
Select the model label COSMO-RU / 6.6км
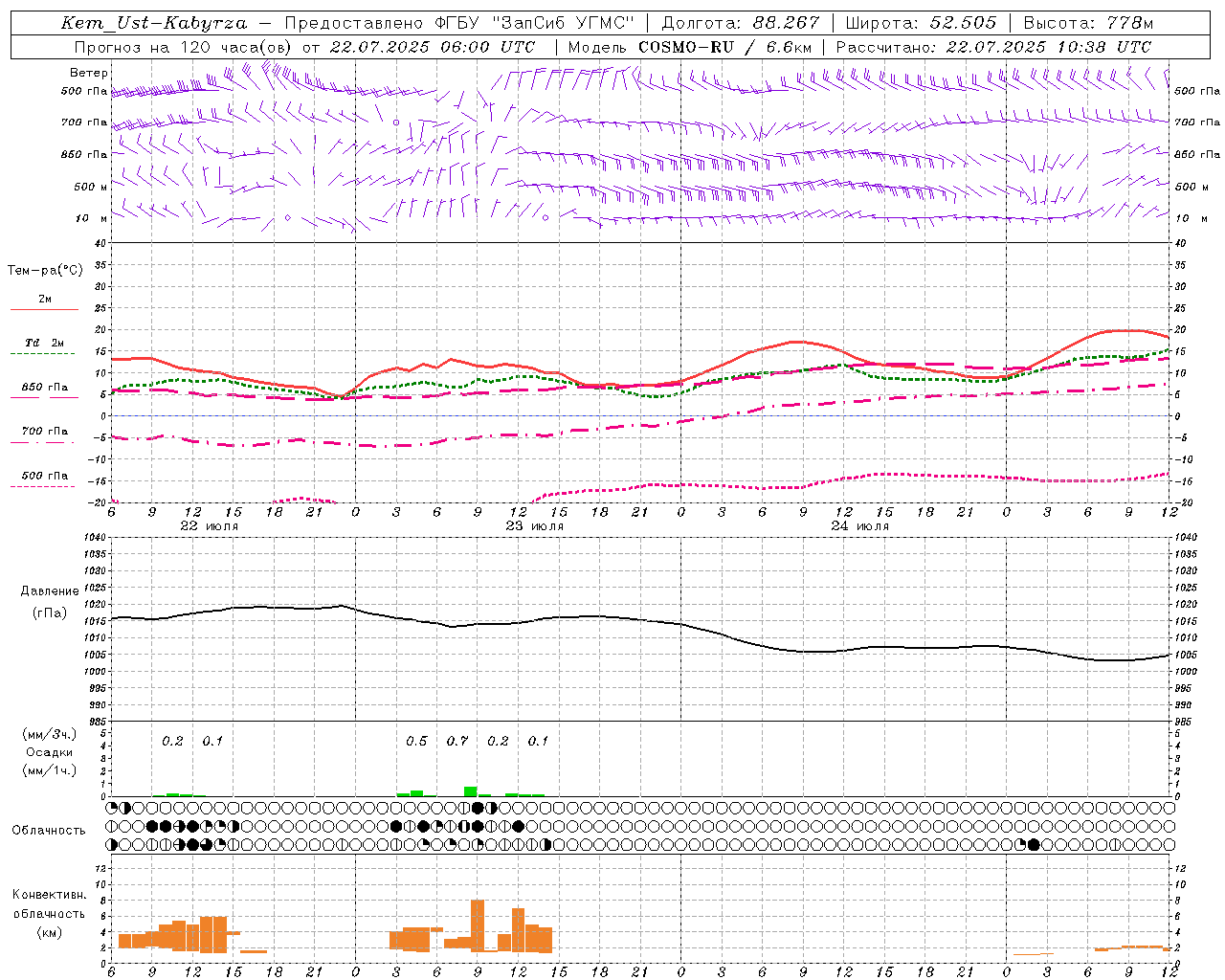[725, 47]
